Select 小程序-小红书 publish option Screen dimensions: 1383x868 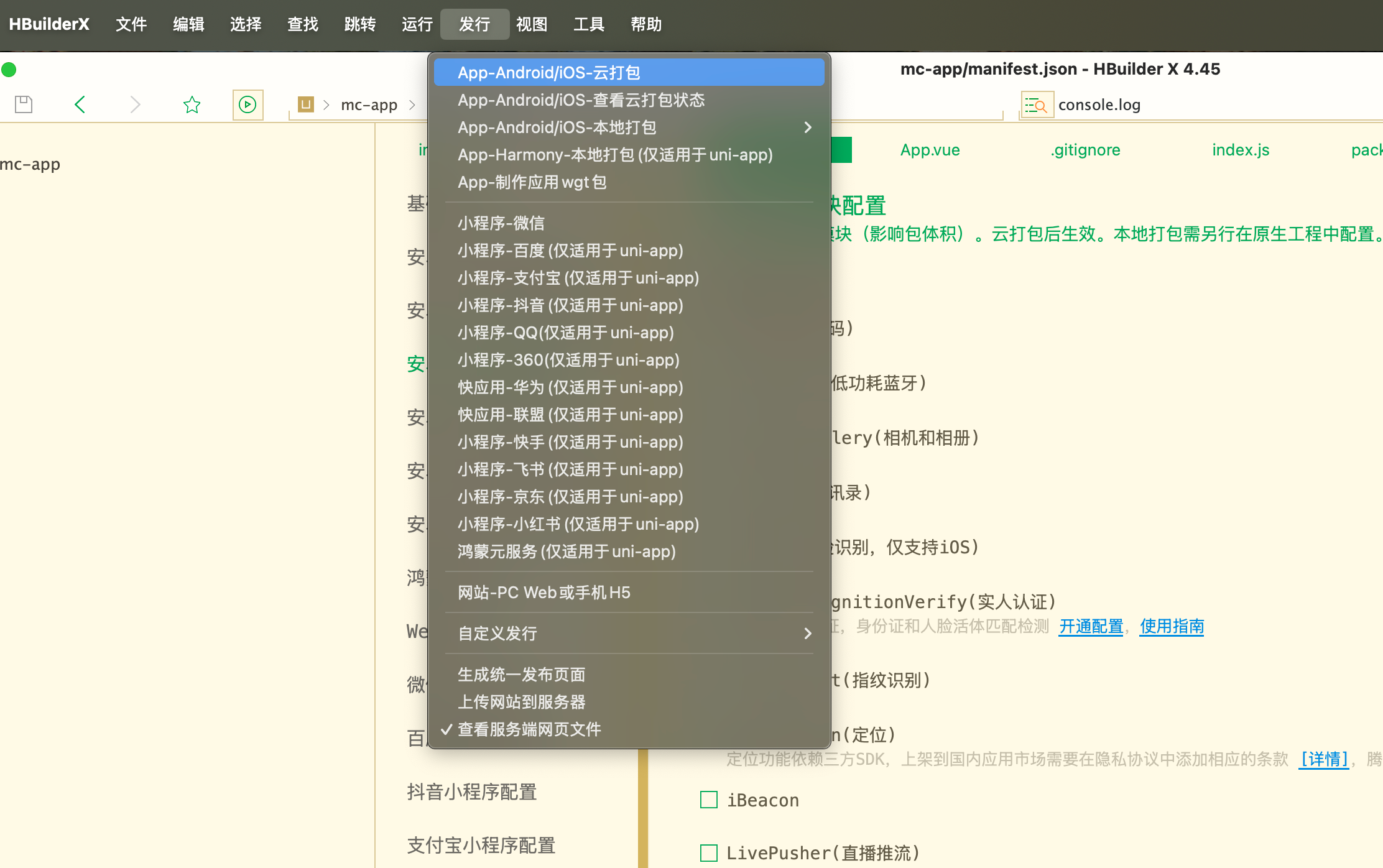click(629, 524)
